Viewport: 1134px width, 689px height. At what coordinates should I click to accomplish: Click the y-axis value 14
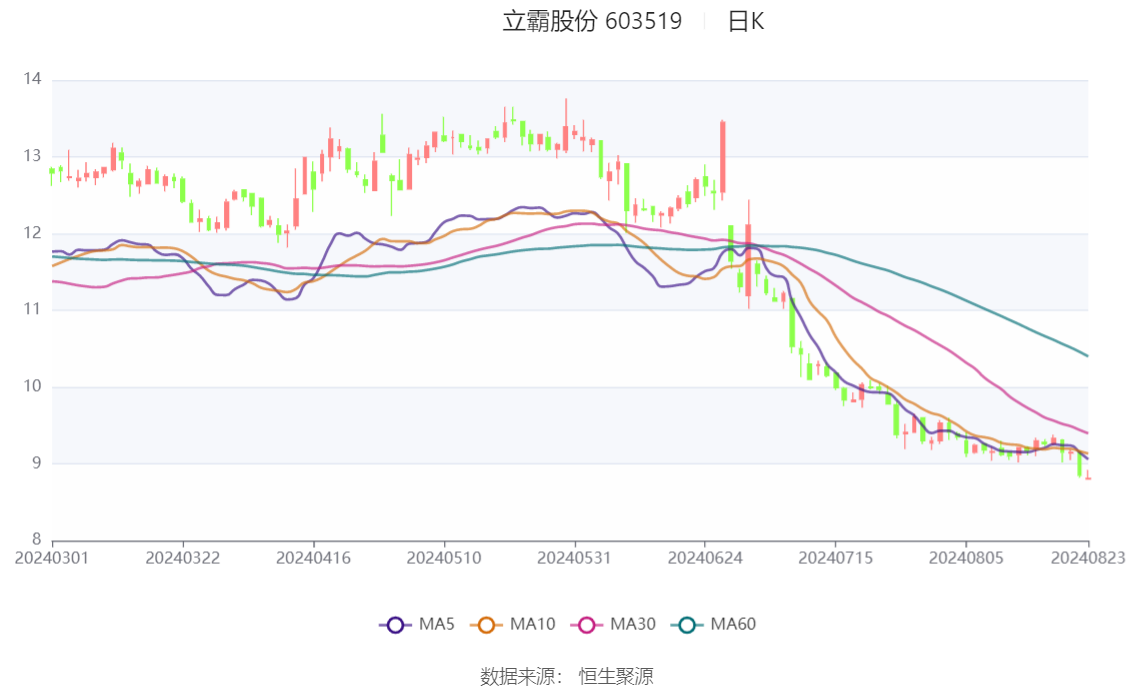coord(33,79)
